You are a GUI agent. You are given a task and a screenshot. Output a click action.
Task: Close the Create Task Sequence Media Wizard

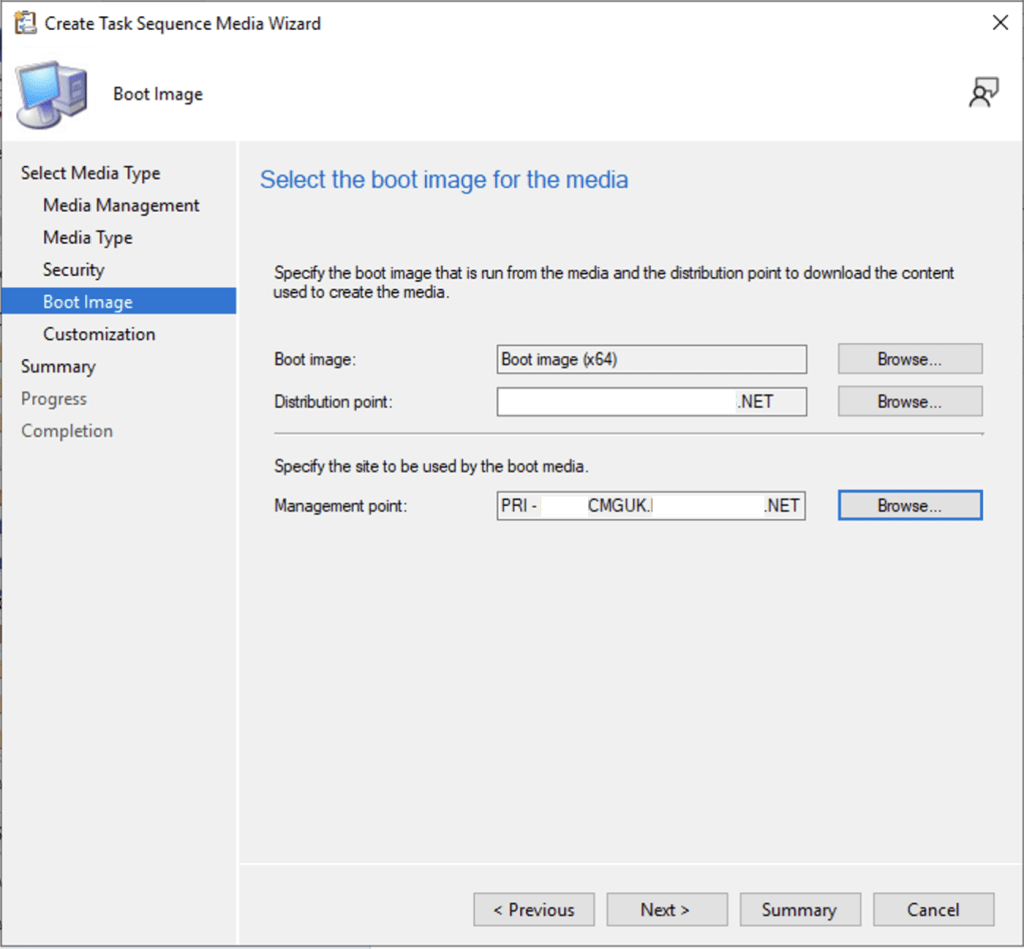pos(999,23)
